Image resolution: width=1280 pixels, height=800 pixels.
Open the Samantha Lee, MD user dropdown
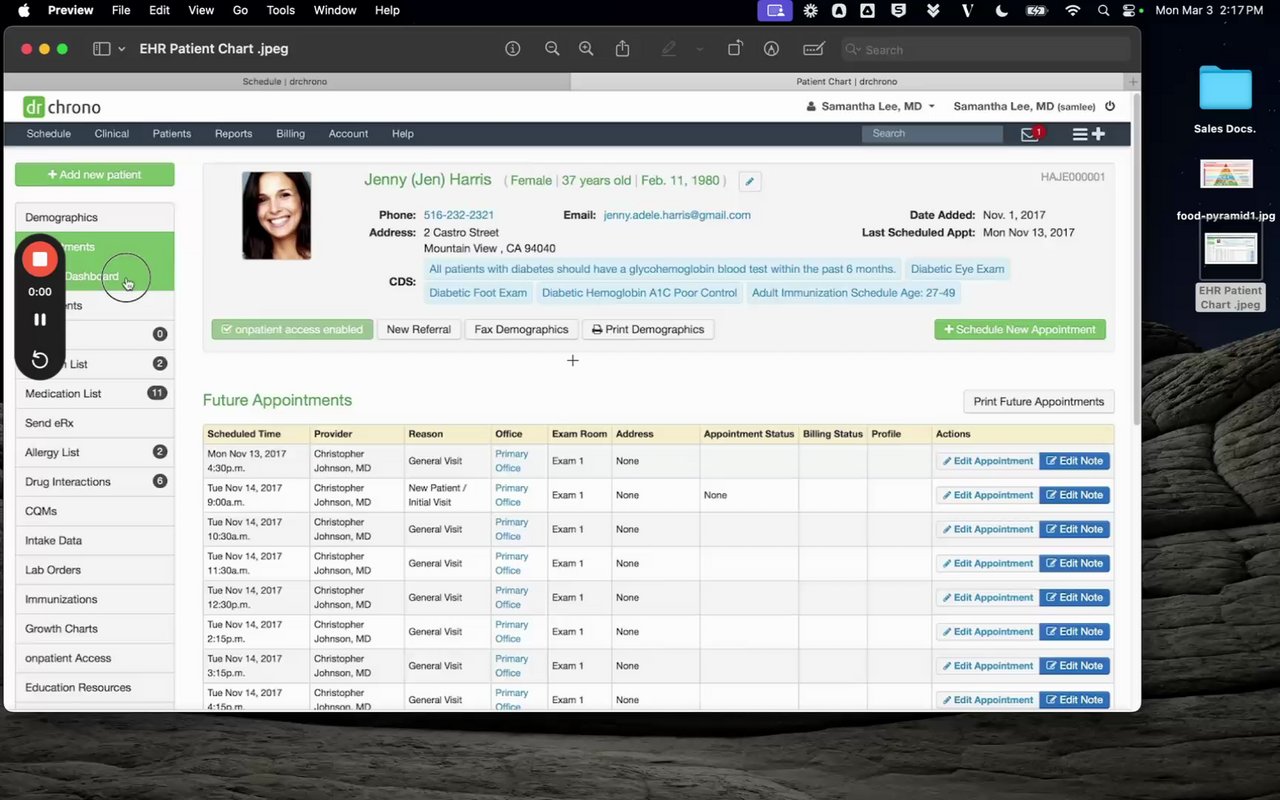click(x=871, y=106)
